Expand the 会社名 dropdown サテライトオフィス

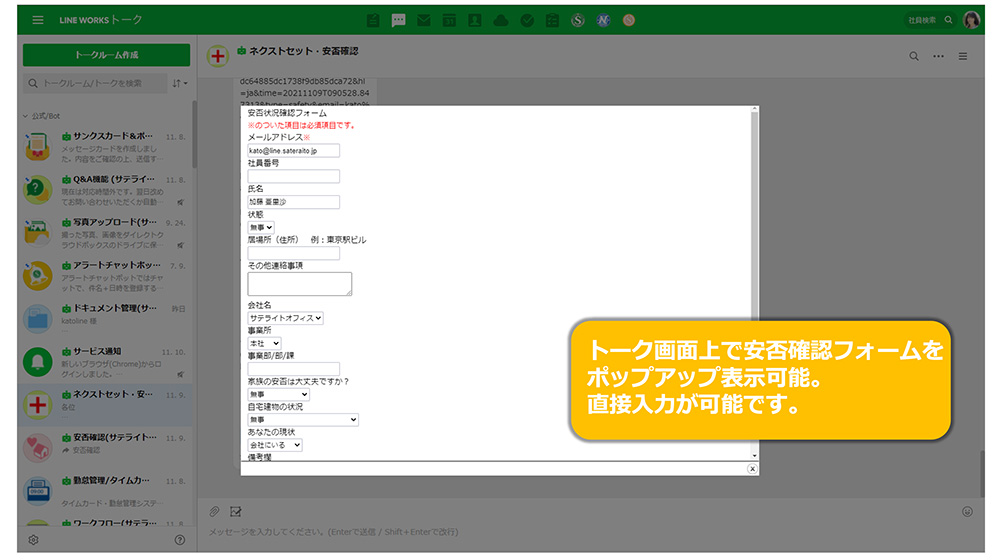[286, 318]
